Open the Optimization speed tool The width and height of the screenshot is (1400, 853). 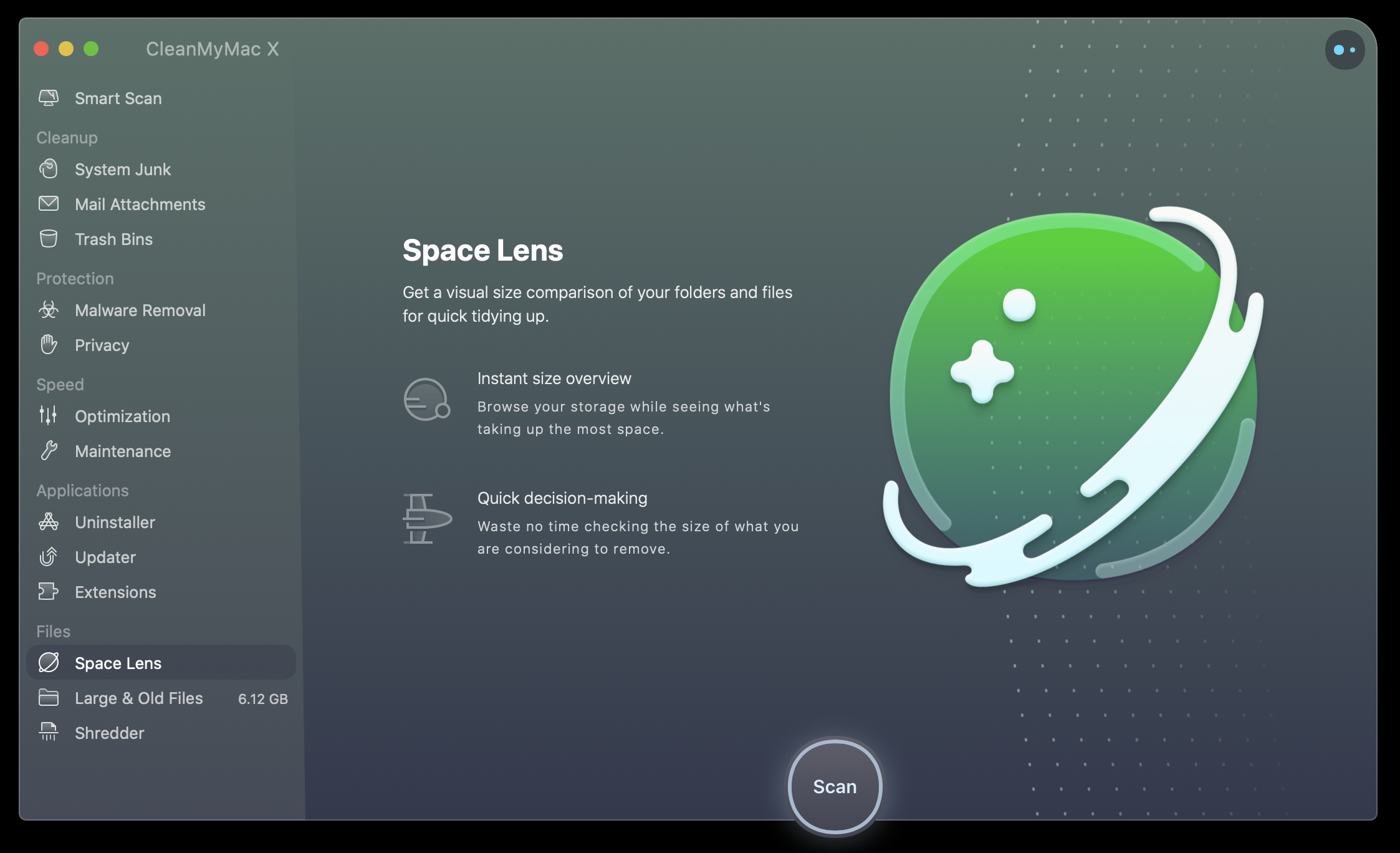tap(122, 414)
